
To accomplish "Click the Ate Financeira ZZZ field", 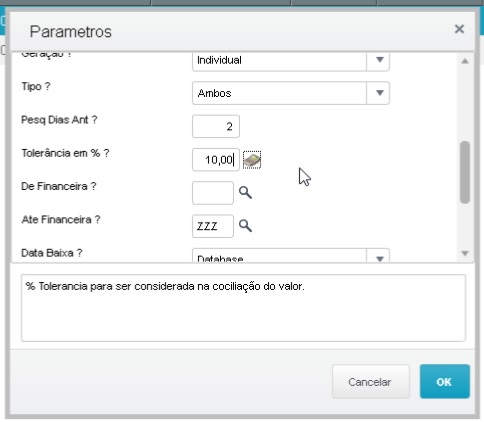I will 213,226.
